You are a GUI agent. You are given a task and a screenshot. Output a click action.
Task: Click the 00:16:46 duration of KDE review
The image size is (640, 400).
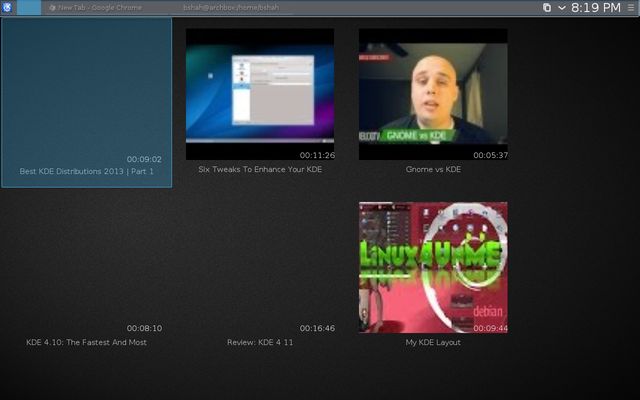(317, 328)
